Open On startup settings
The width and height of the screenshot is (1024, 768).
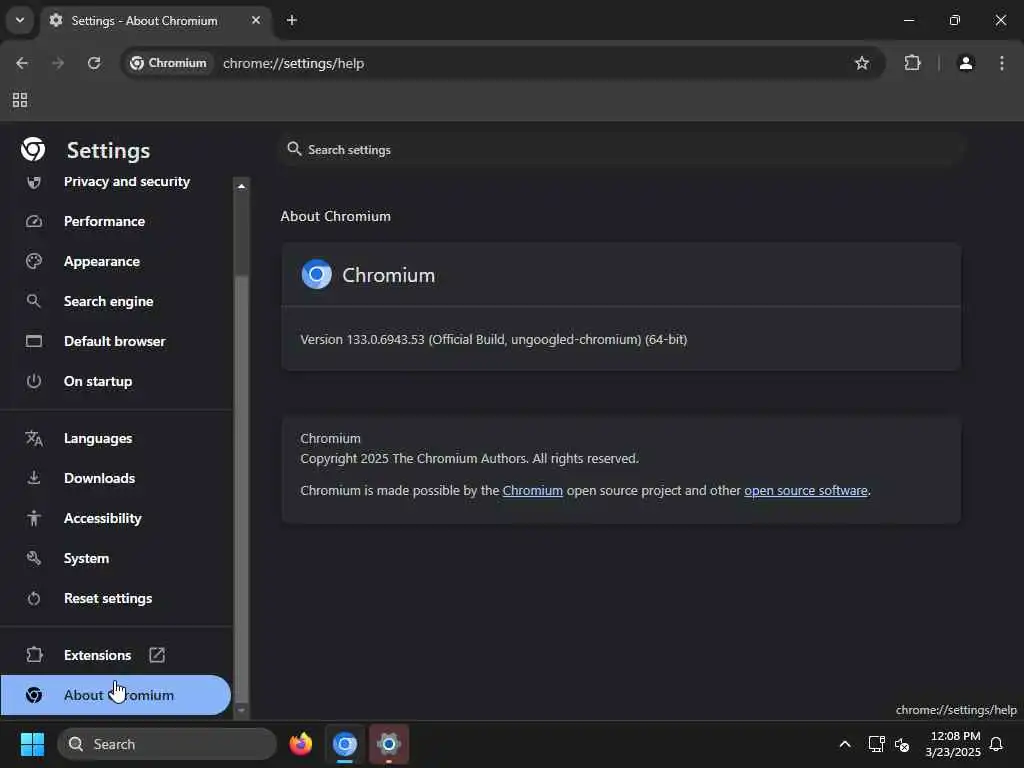click(x=116, y=381)
